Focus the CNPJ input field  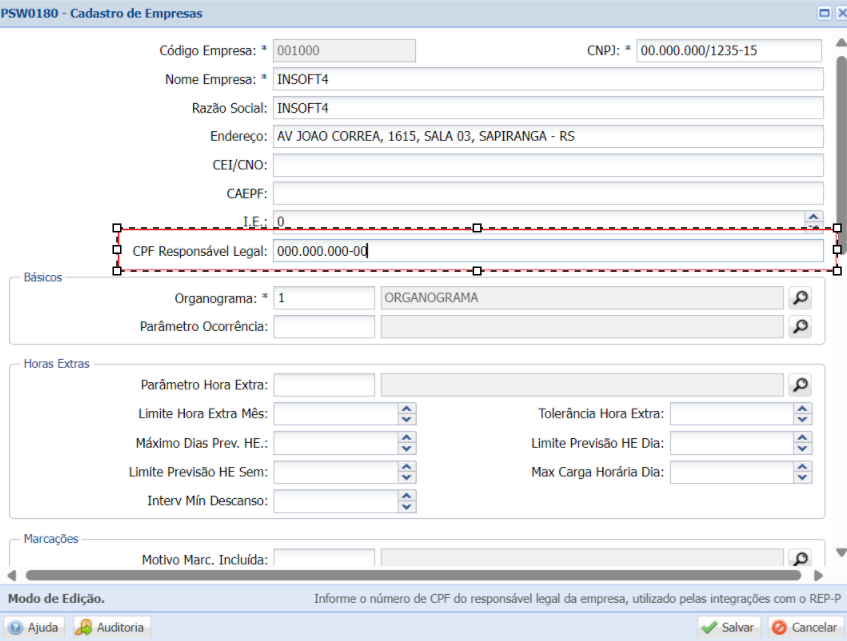[x=729, y=51]
